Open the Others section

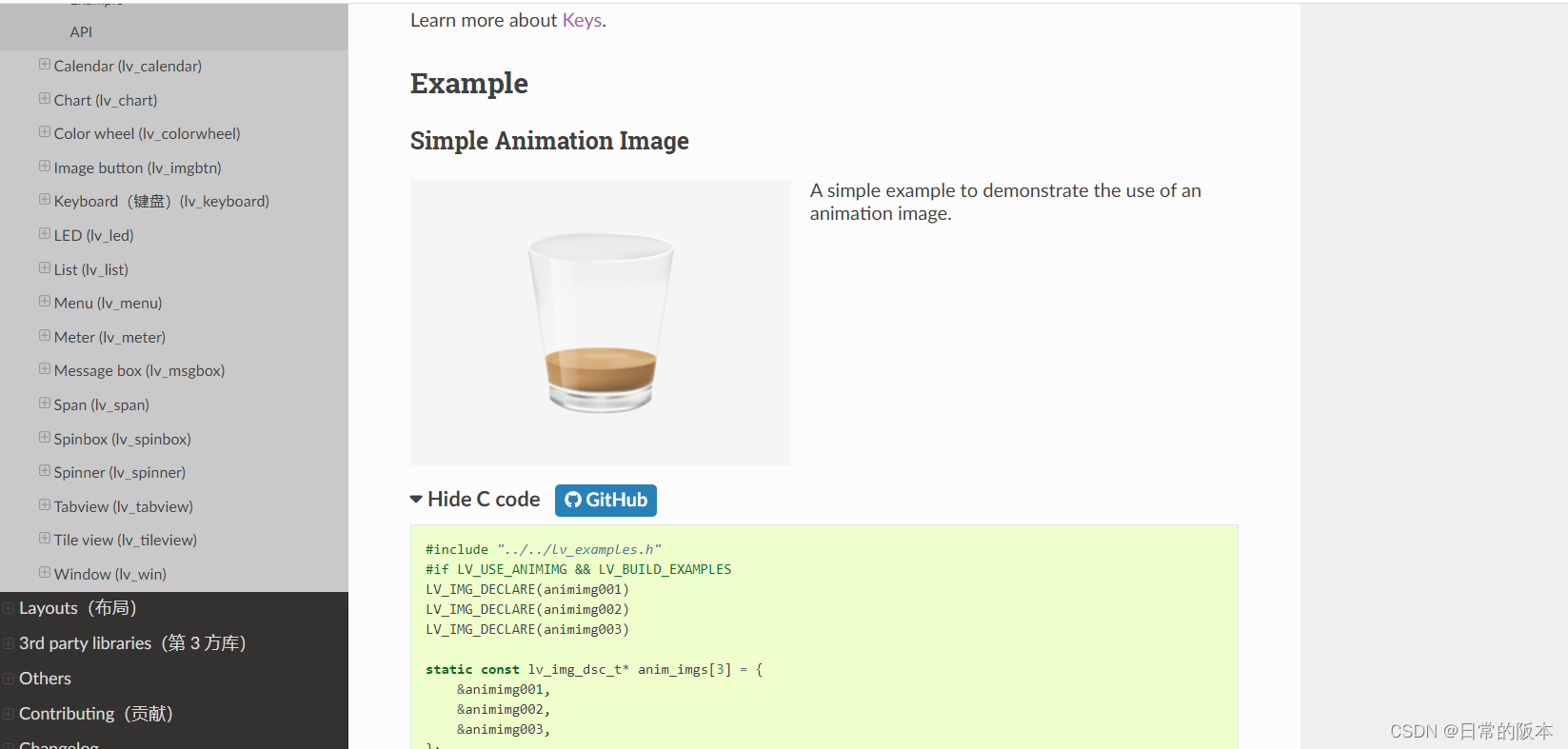click(45, 678)
